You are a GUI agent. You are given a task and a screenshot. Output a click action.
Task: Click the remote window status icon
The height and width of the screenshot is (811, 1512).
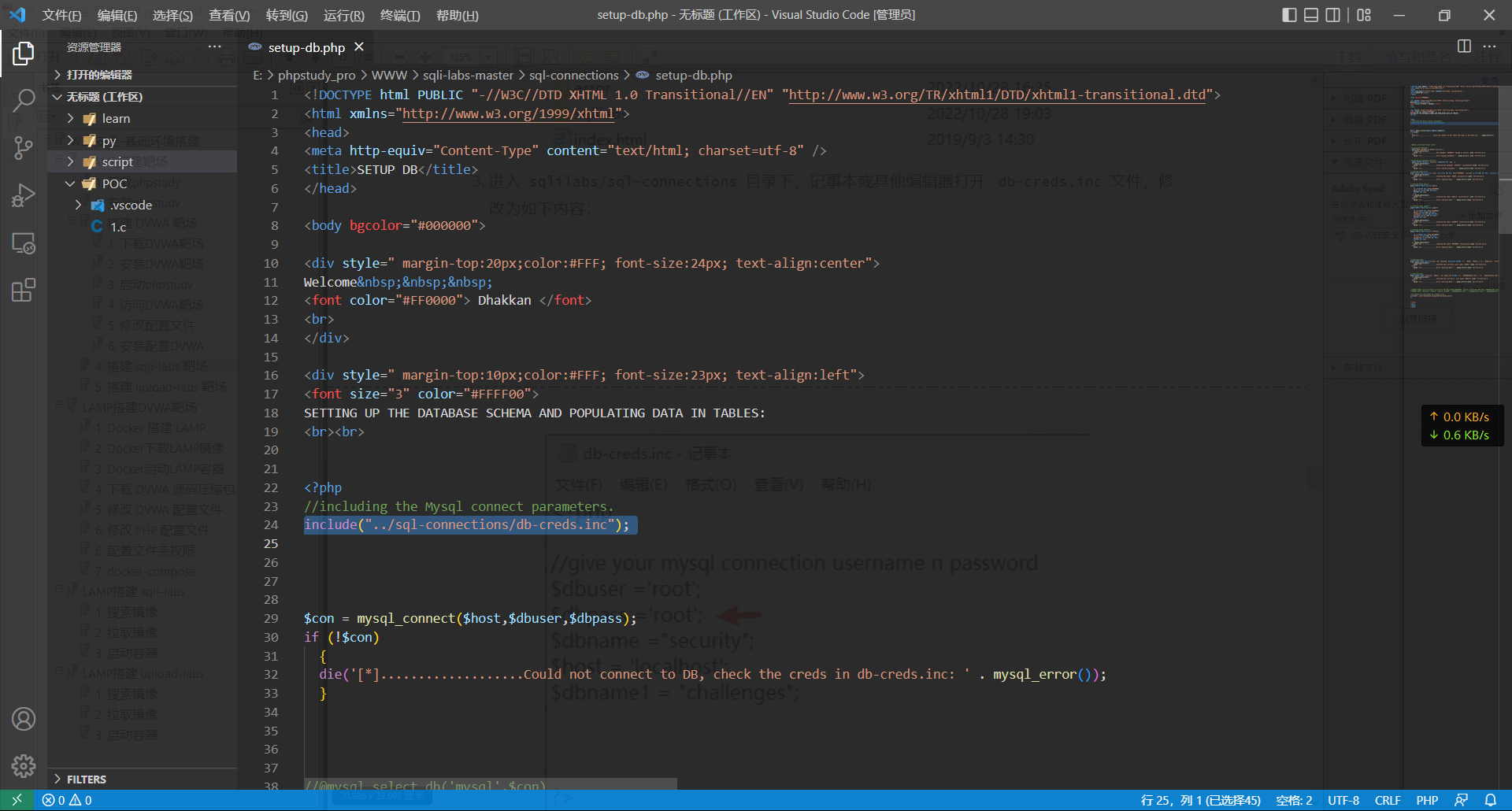click(17, 800)
